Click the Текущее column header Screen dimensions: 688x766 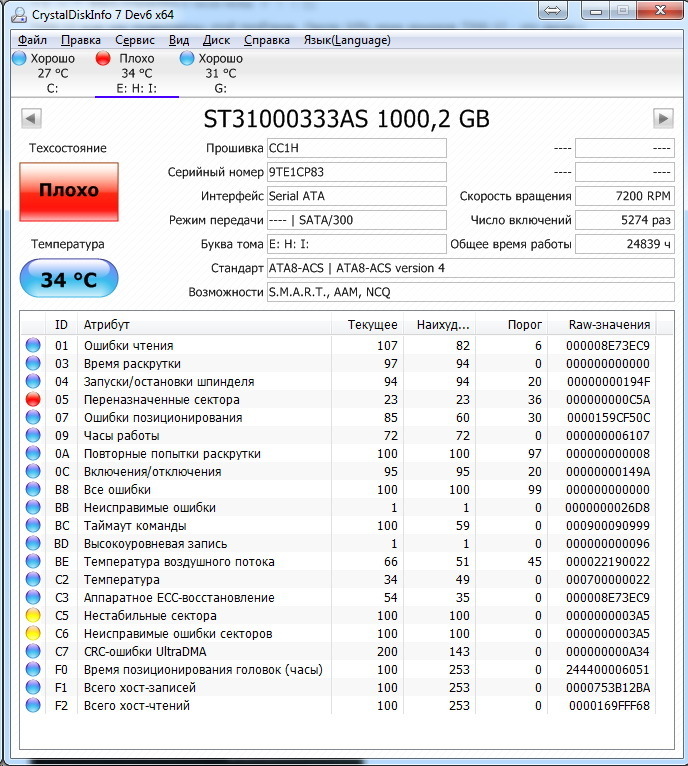point(367,324)
